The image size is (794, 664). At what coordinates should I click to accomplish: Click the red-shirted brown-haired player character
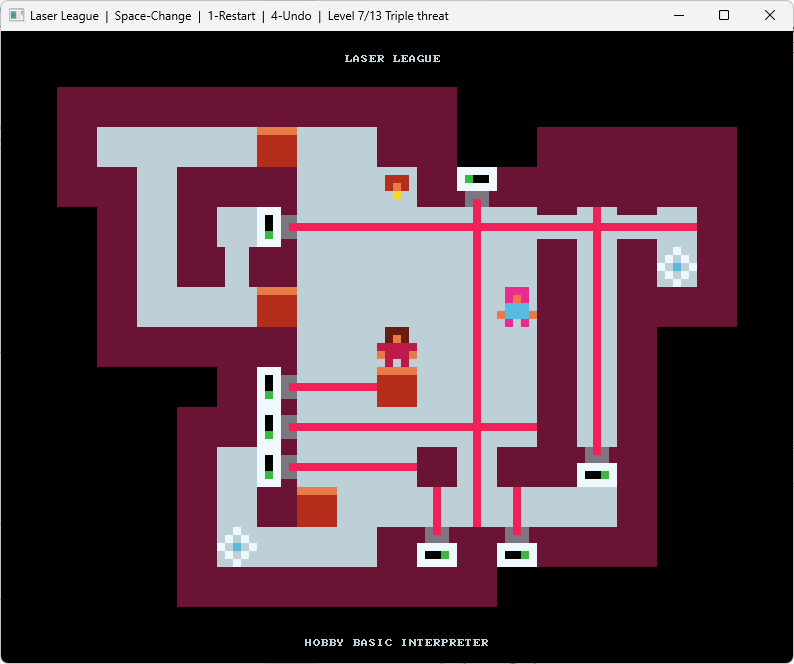tap(397, 347)
